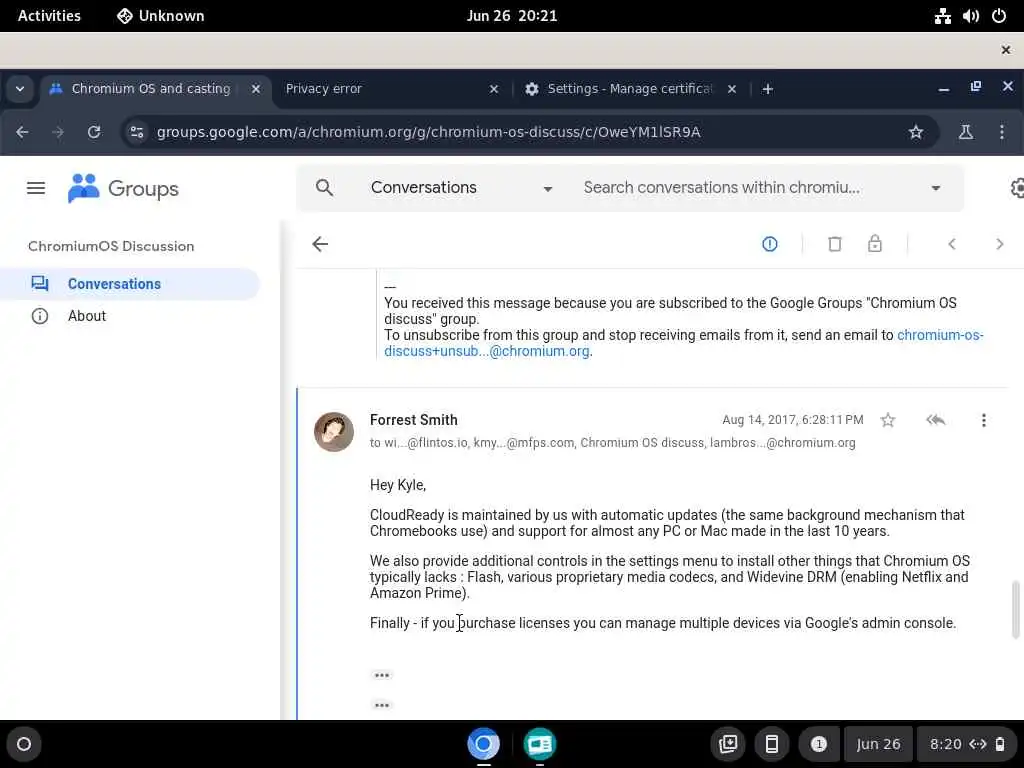Image resolution: width=1024 pixels, height=768 pixels.
Task: Open the Jun 26 calendar date tray
Action: click(x=878, y=744)
